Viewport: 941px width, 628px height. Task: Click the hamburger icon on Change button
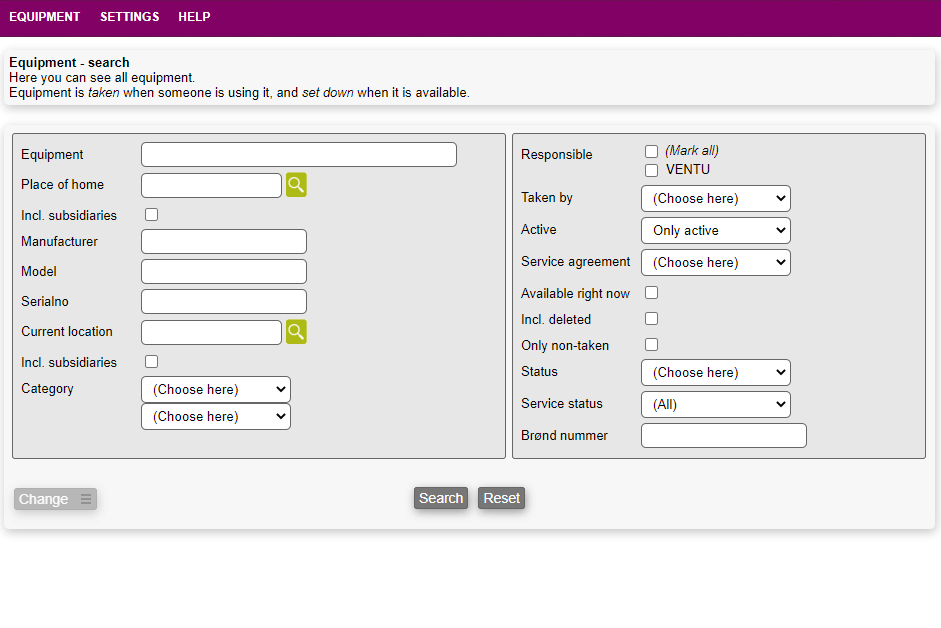point(86,499)
